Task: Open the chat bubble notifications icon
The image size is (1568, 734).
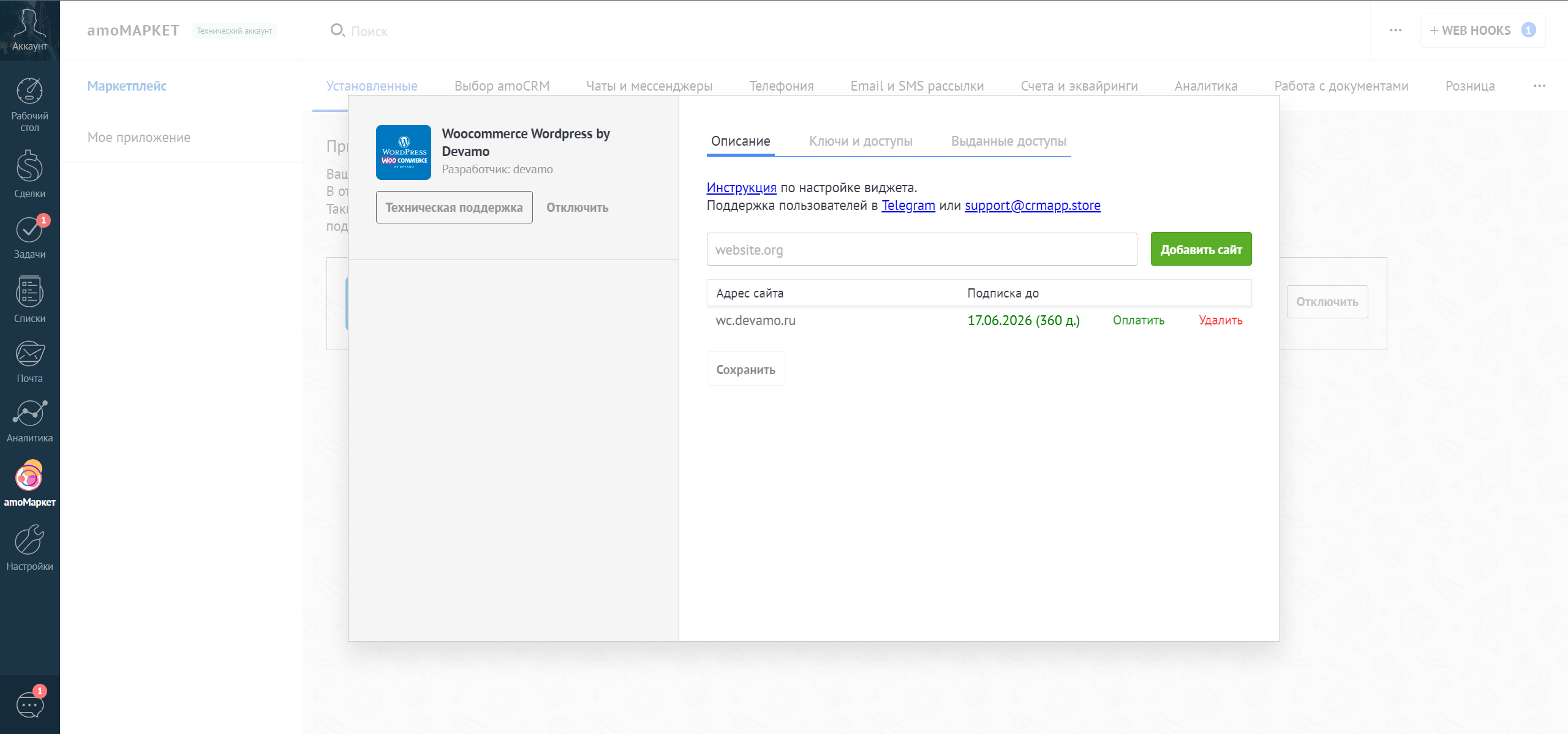Action: (x=29, y=704)
